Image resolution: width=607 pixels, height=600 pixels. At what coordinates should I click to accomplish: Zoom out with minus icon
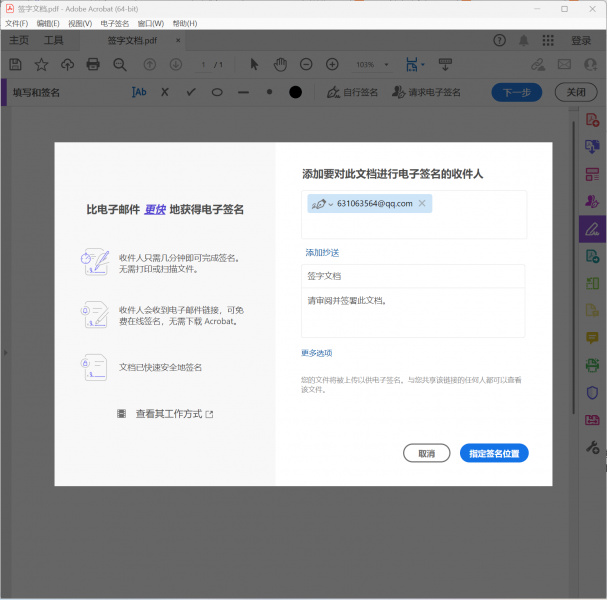(306, 64)
